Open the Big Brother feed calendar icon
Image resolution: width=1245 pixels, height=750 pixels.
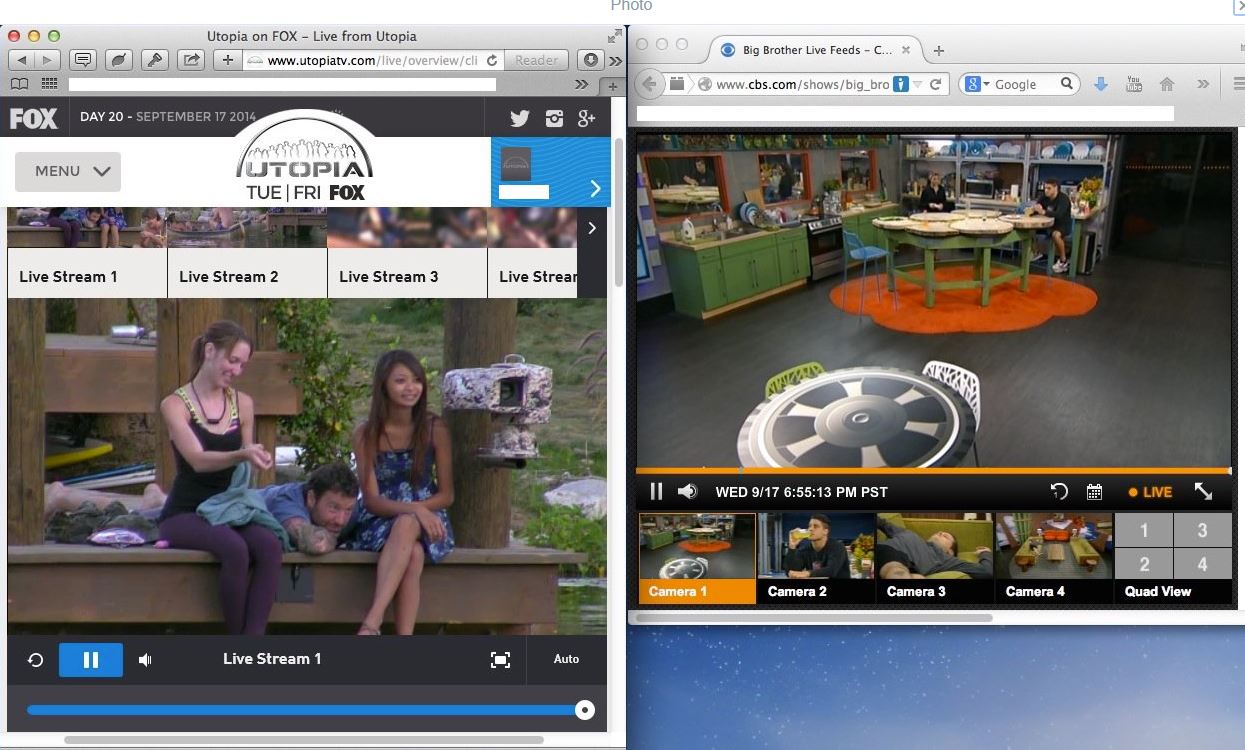pyautogui.click(x=1094, y=491)
